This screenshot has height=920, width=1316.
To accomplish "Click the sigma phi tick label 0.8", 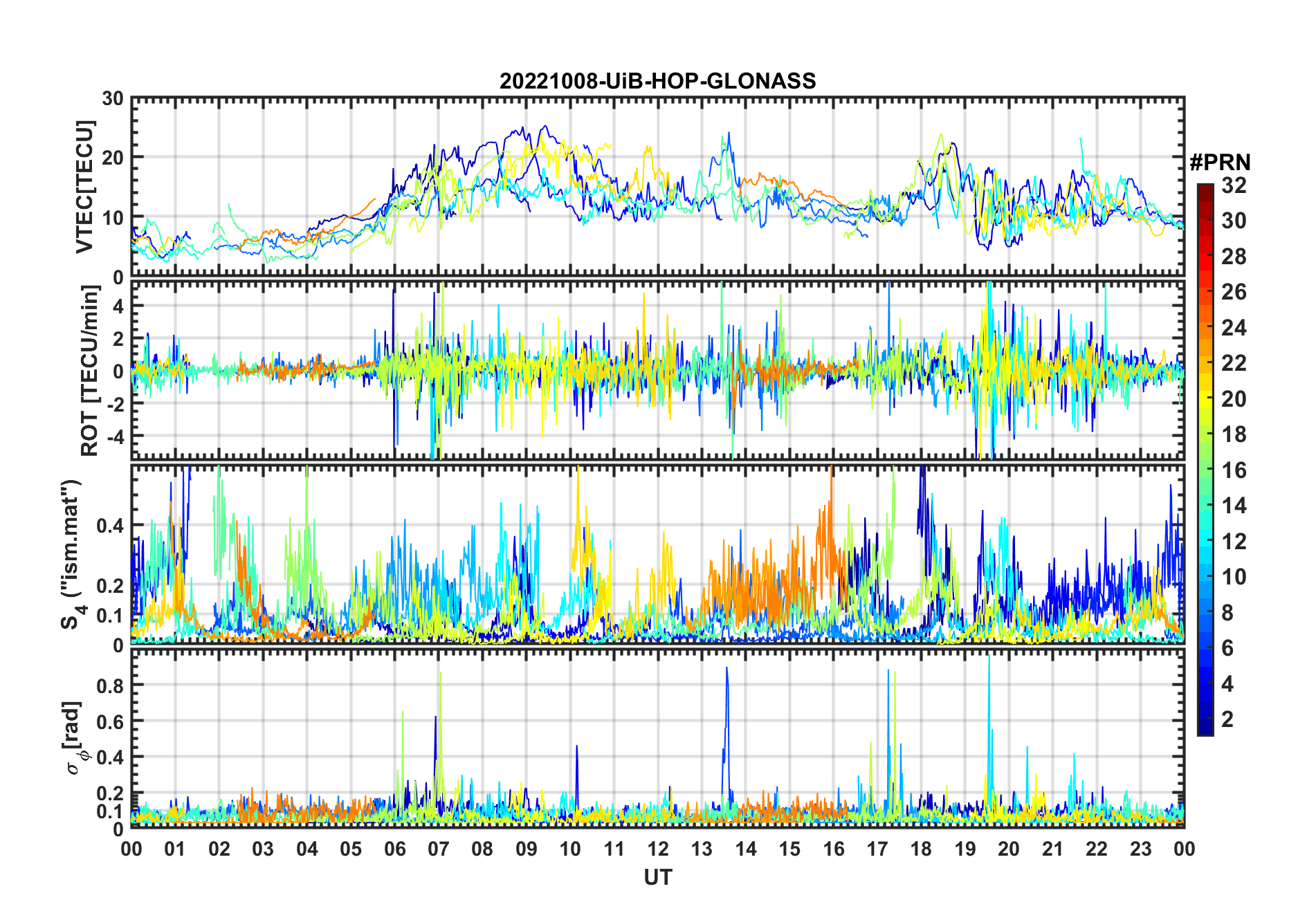I will [x=110, y=686].
